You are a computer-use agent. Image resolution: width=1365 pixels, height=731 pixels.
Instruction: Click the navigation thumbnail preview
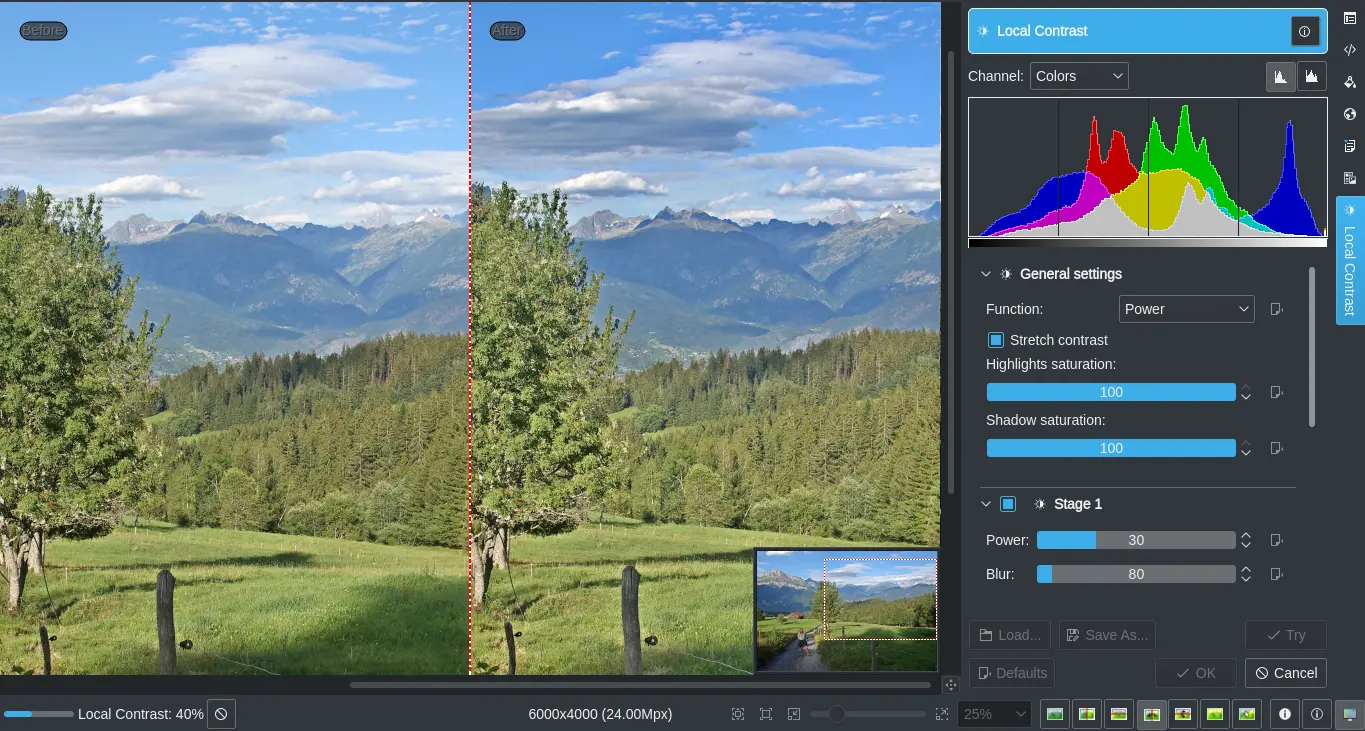tap(847, 608)
